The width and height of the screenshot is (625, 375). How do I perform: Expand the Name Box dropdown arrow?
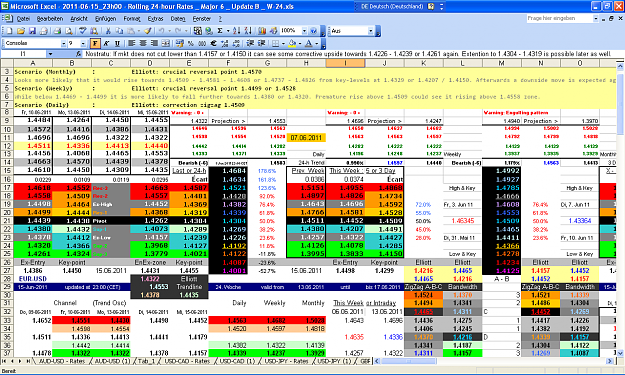tap(50, 54)
